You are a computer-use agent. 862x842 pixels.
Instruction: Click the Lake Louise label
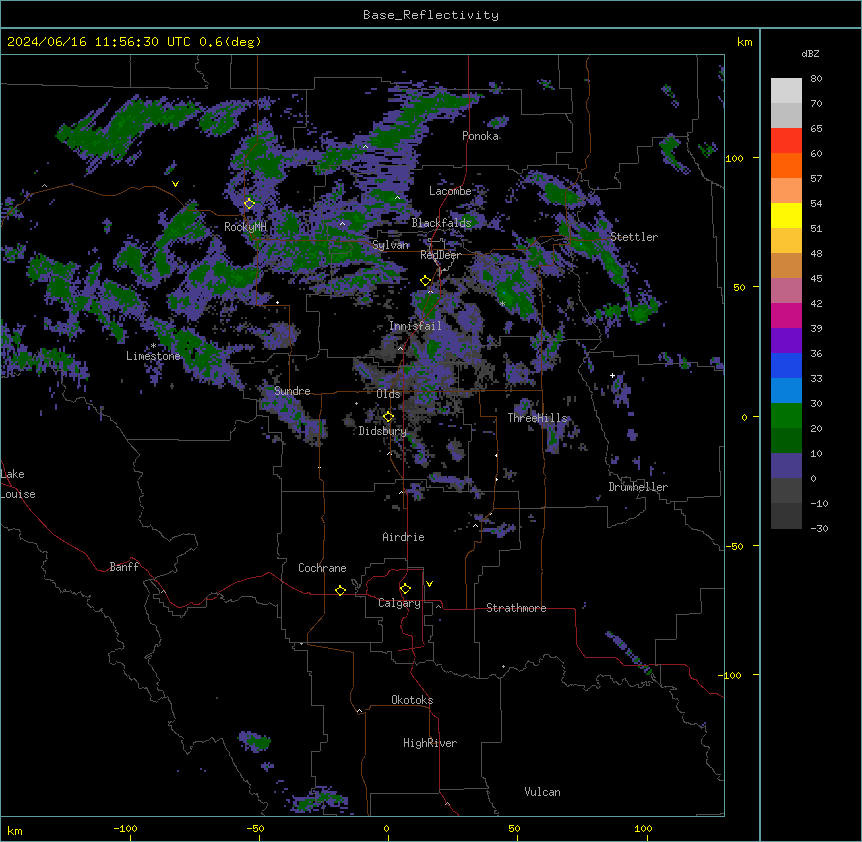(x=18, y=484)
